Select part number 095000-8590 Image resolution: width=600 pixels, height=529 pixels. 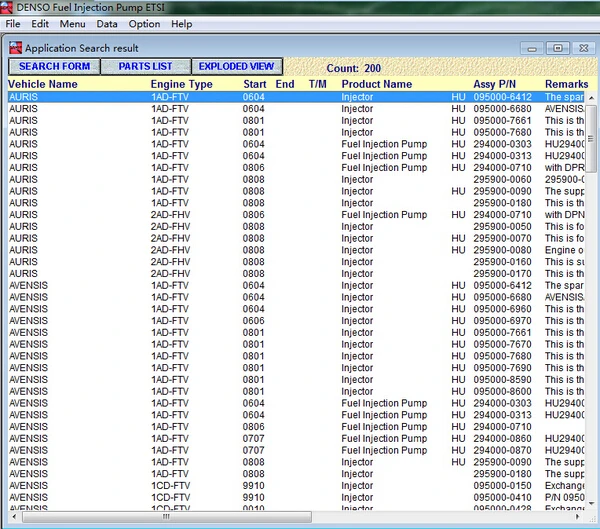502,380
